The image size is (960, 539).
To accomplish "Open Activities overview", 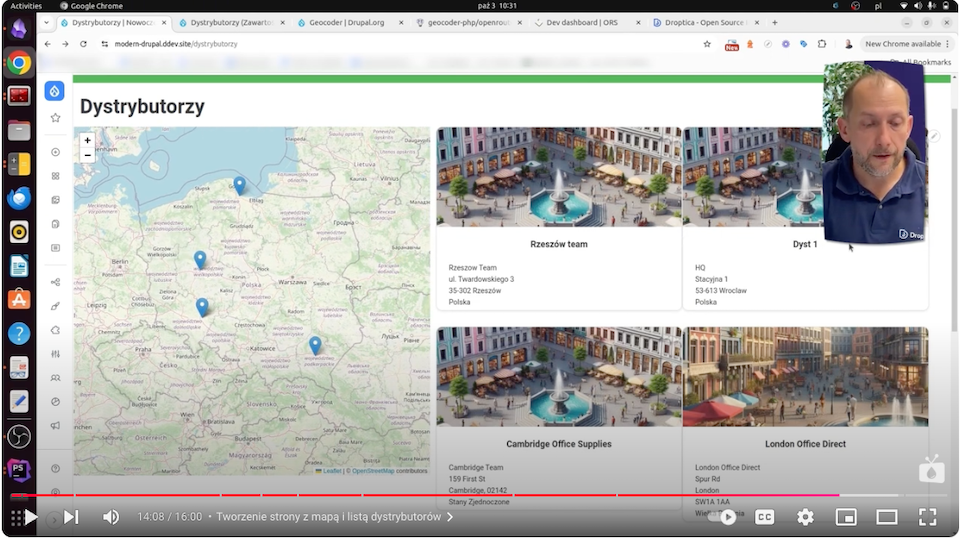I will point(26,6).
